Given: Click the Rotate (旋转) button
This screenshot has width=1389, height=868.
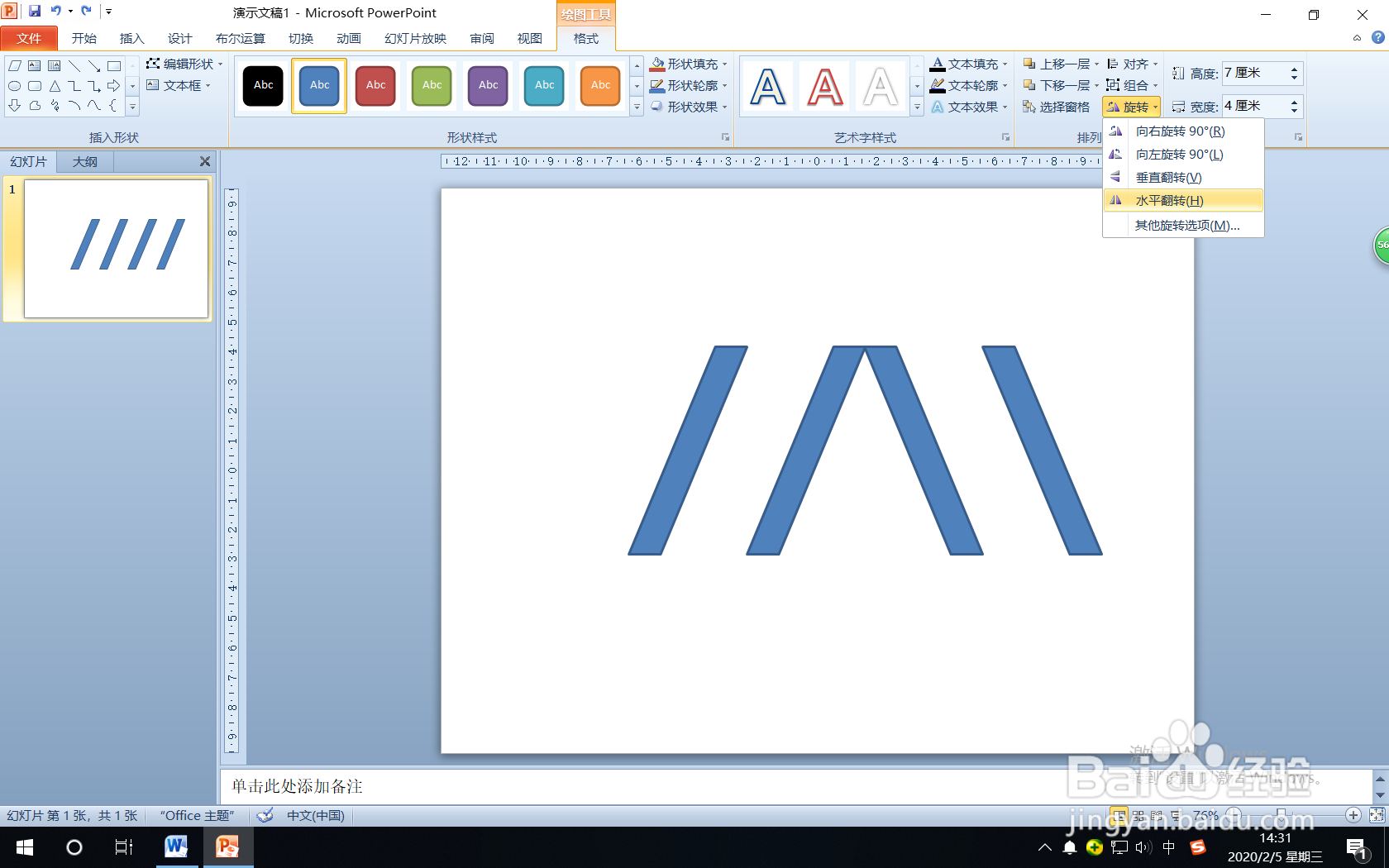Looking at the screenshot, I should click(1132, 107).
